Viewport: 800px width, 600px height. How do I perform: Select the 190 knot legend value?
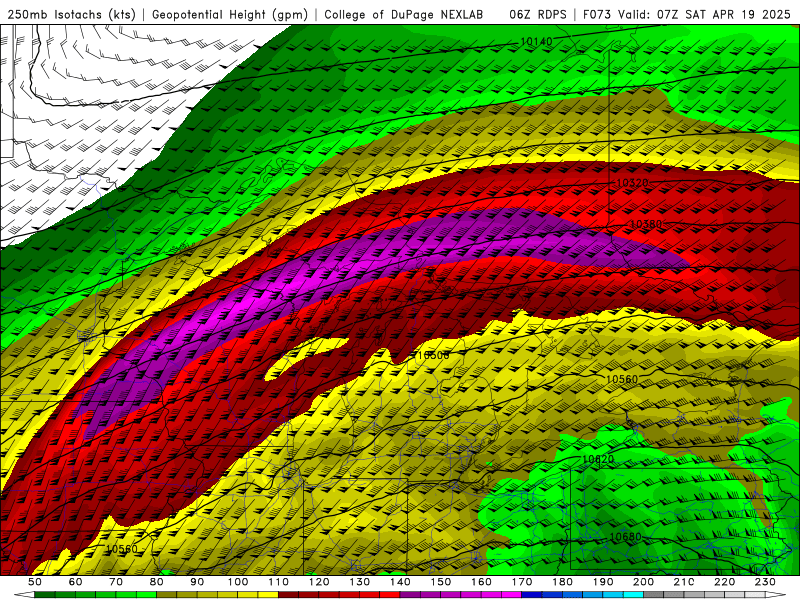pos(603,582)
